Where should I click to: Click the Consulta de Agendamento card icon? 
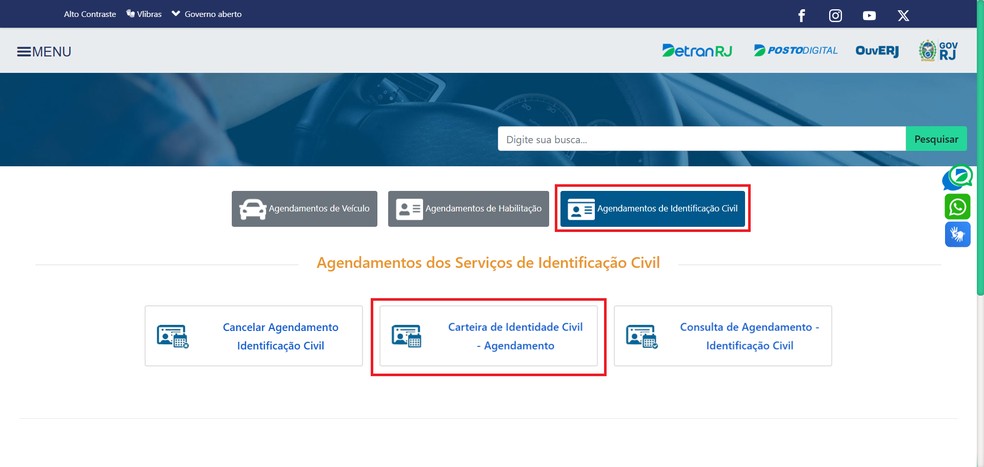[x=642, y=336]
